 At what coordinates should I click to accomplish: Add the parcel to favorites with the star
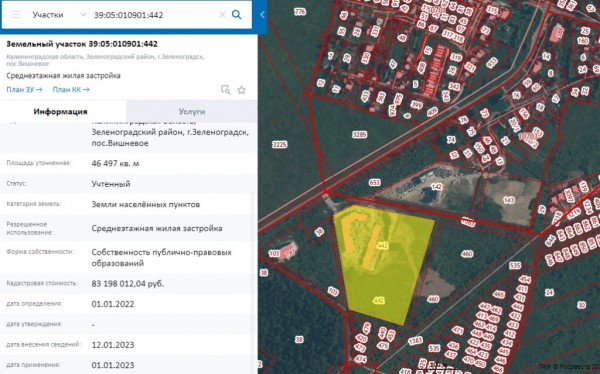[241, 90]
